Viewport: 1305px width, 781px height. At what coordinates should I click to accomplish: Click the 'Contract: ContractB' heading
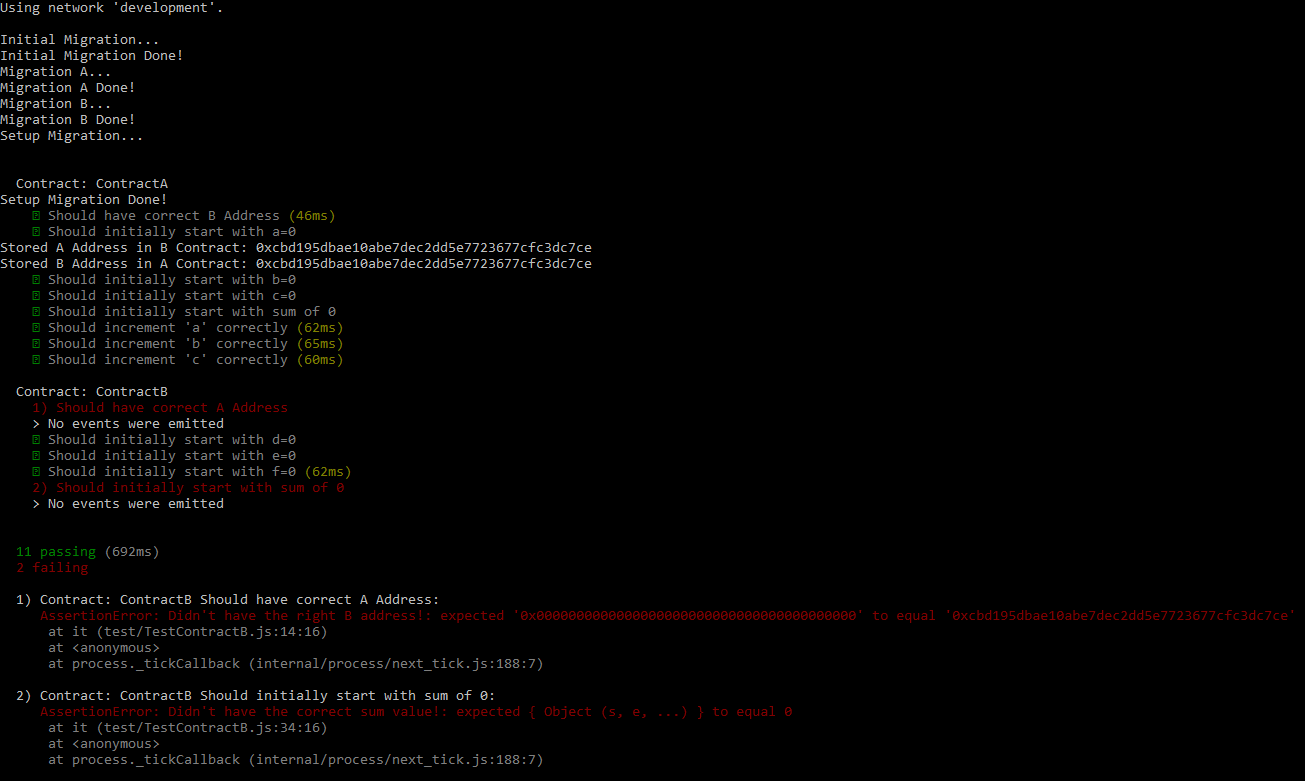pyautogui.click(x=92, y=392)
